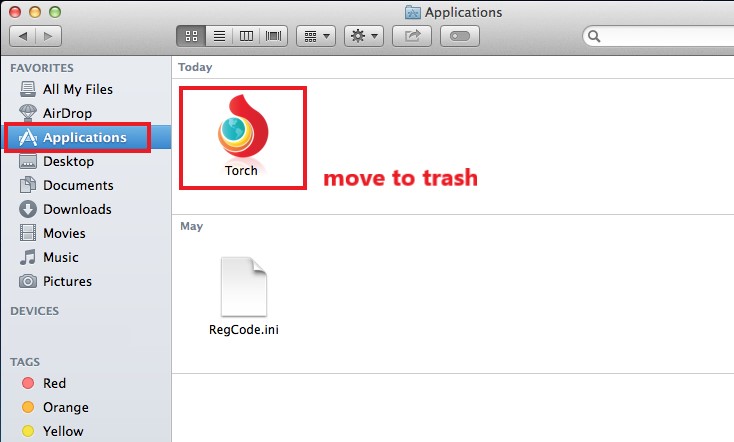Click the Pictures camera icon
This screenshot has height=442, width=734.
tap(28, 281)
